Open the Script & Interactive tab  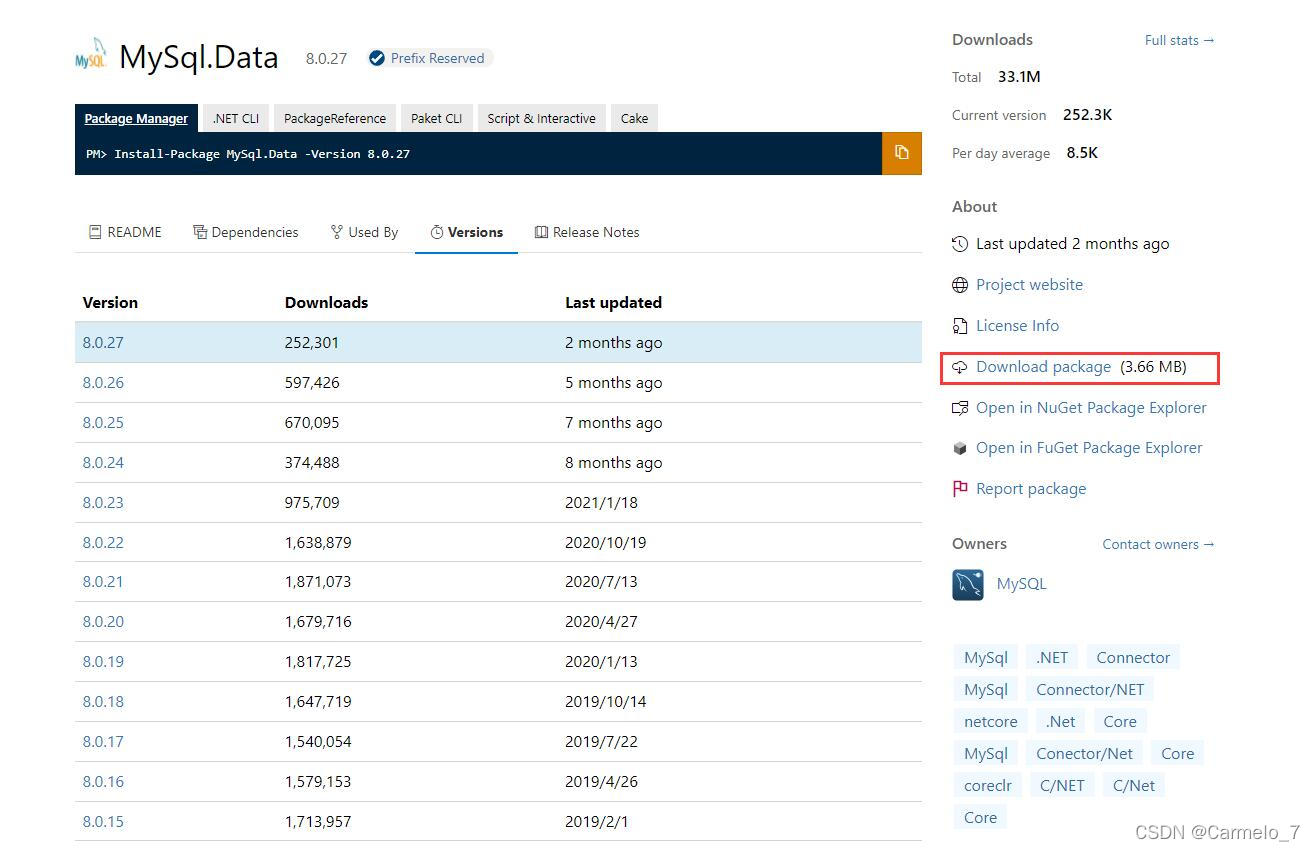click(541, 118)
